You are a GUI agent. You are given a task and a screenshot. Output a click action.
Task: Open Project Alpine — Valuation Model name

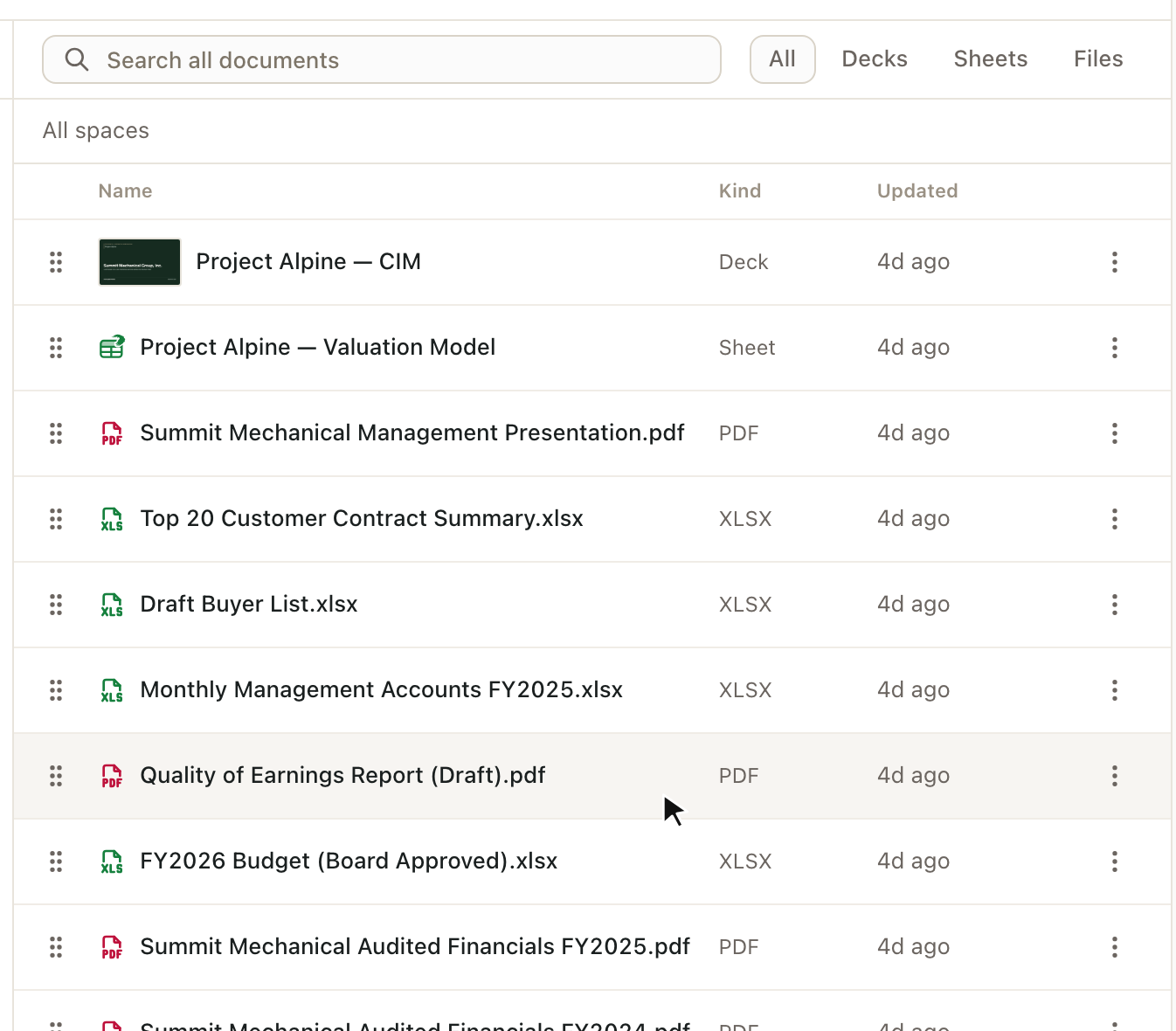coord(318,348)
